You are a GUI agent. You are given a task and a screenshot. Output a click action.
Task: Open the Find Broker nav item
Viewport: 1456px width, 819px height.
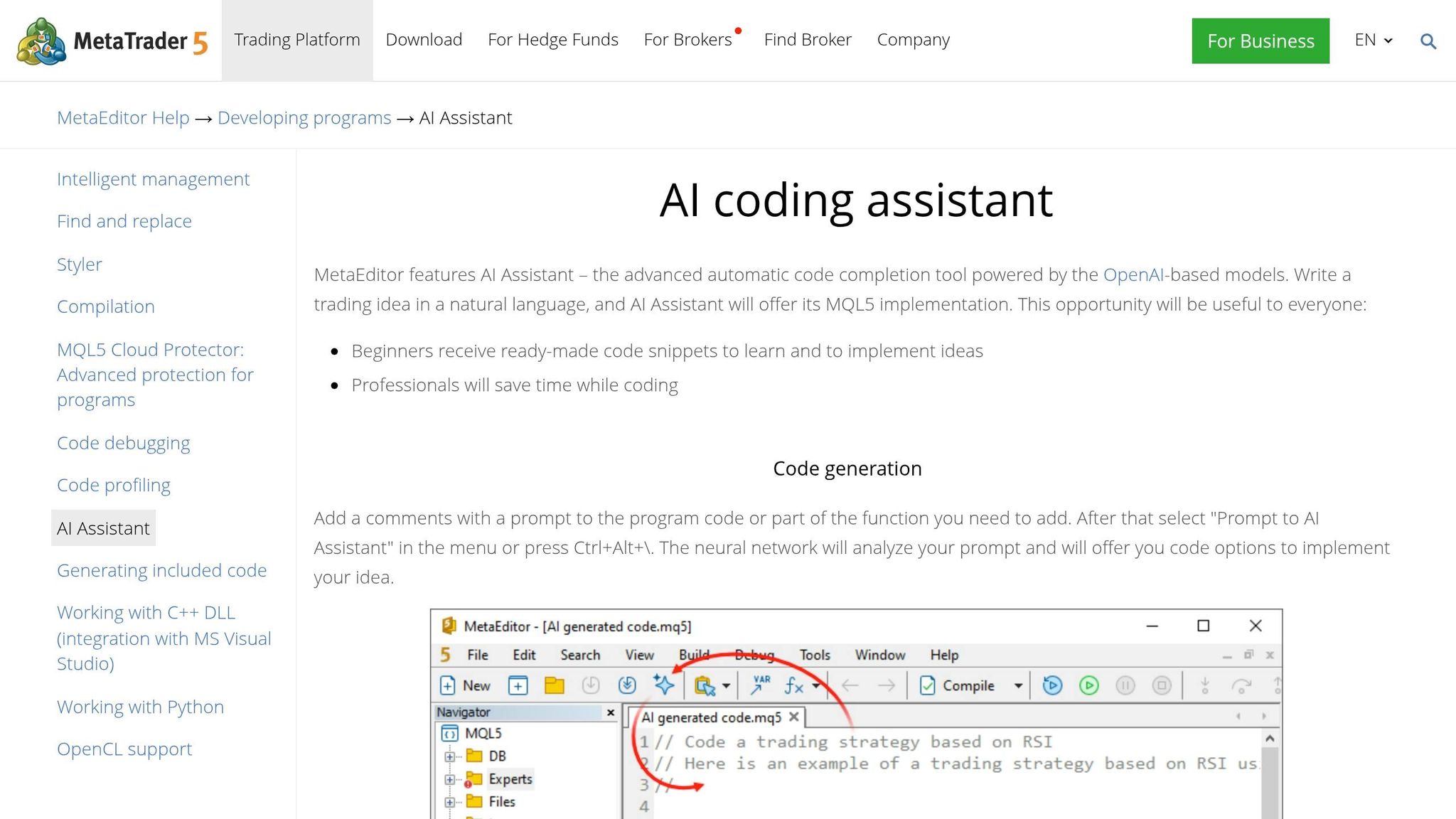pos(808,40)
